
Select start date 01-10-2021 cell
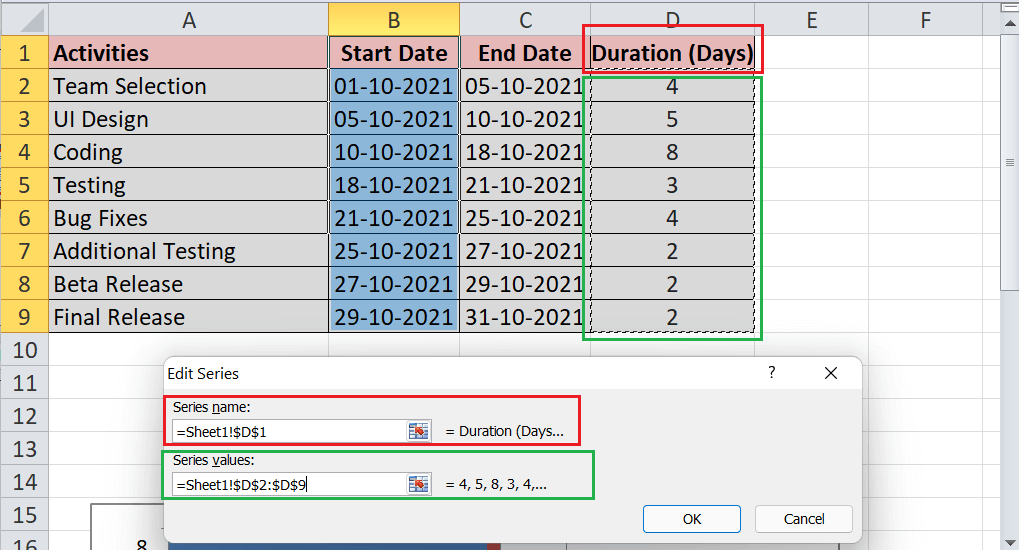(394, 86)
